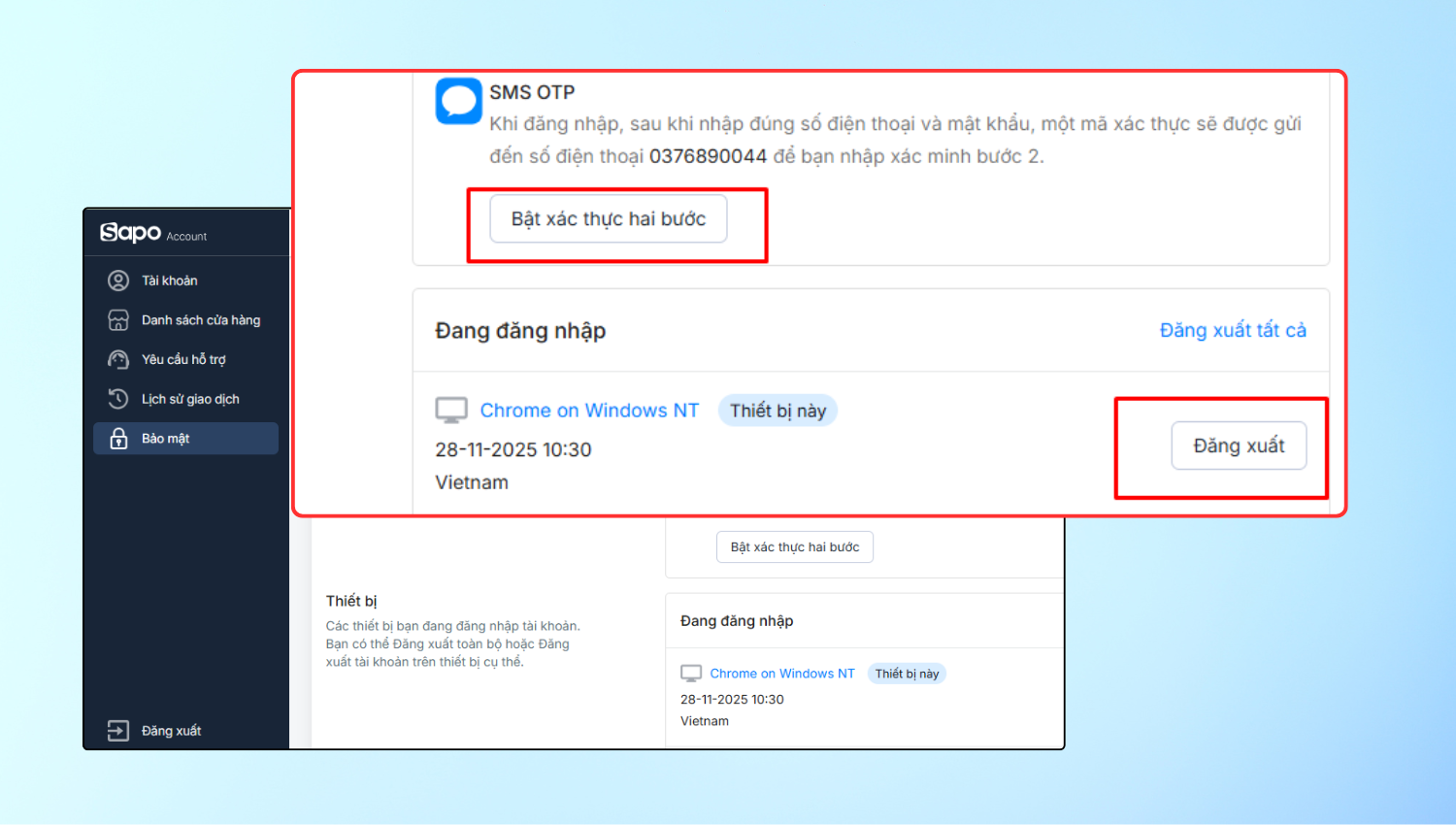The width and height of the screenshot is (1456, 825).
Task: Open the Lịch sử giao dịch menu label
Action: coord(190,399)
